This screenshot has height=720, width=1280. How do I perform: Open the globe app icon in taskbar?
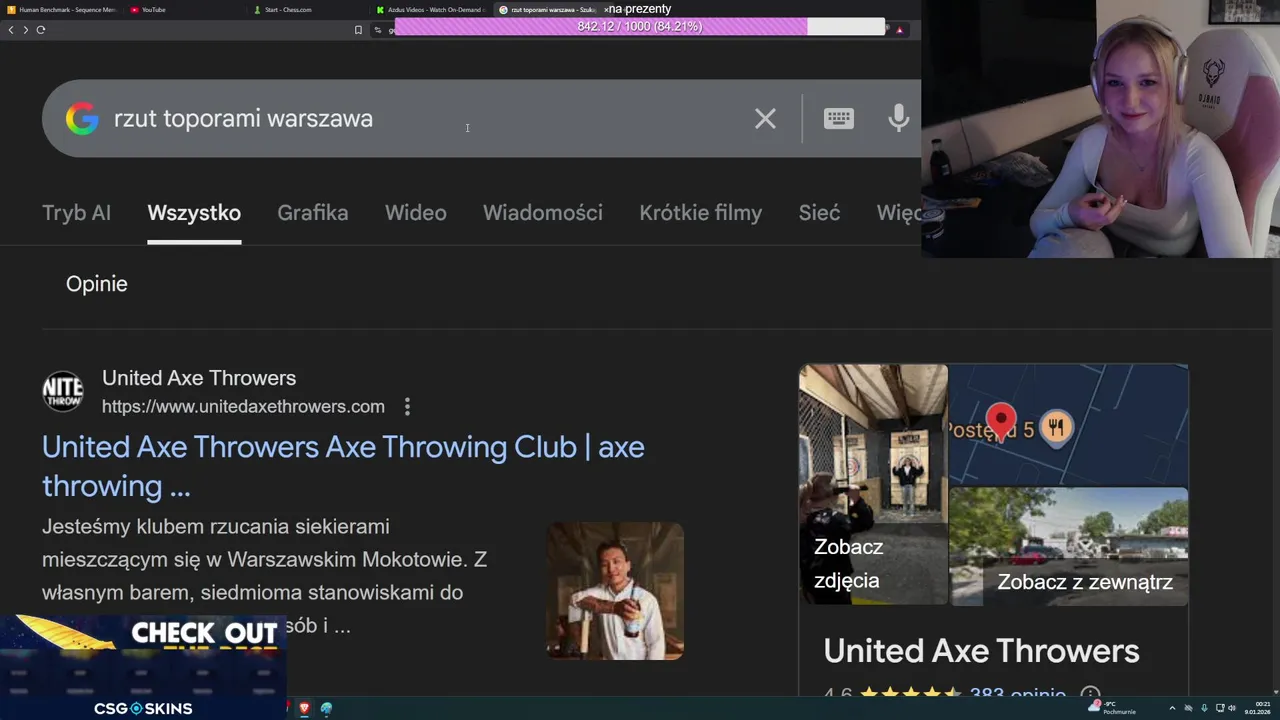pos(326,708)
